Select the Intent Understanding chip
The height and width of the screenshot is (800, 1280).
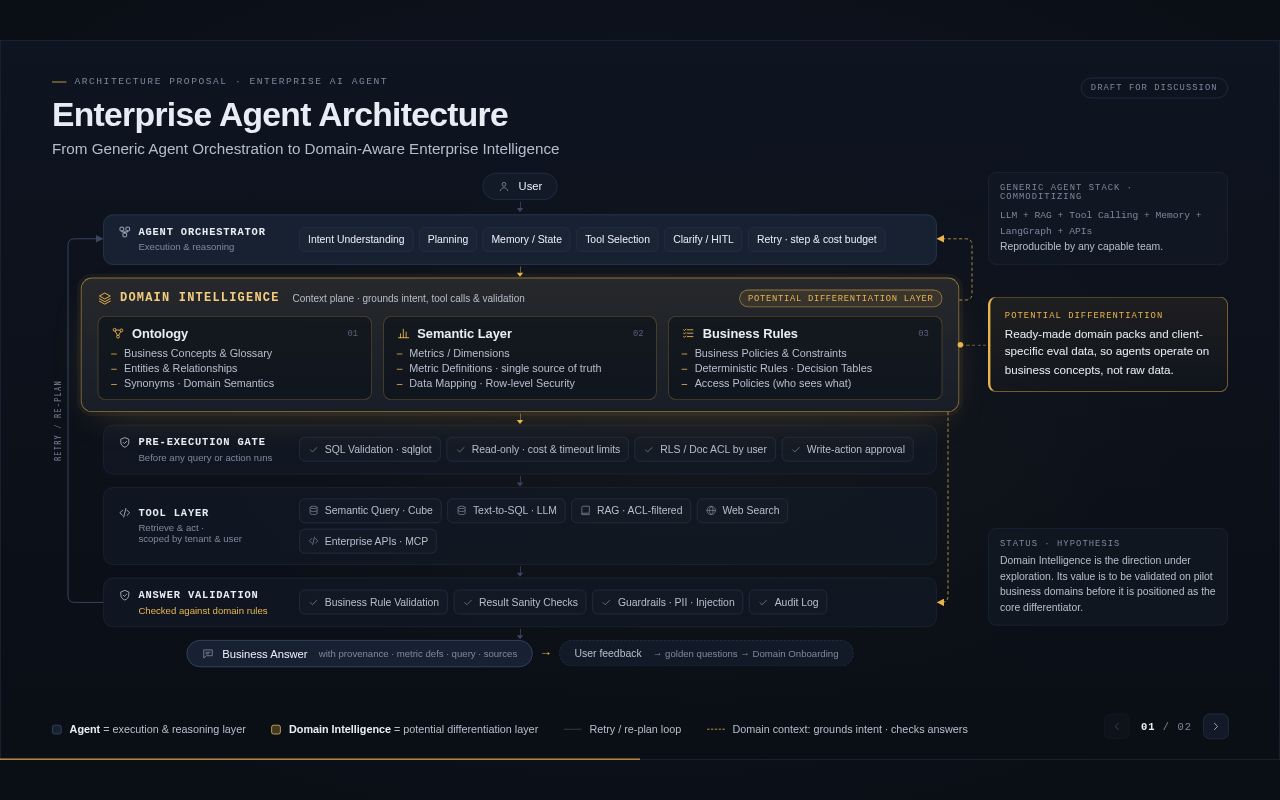[356, 240]
